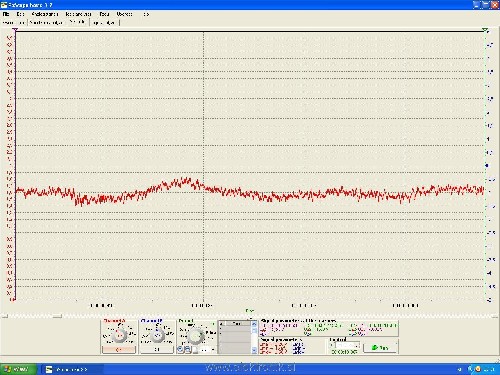Viewport: 500px width, 375px height.
Task: Click the header row of the bottom list
Action: pos(235,323)
